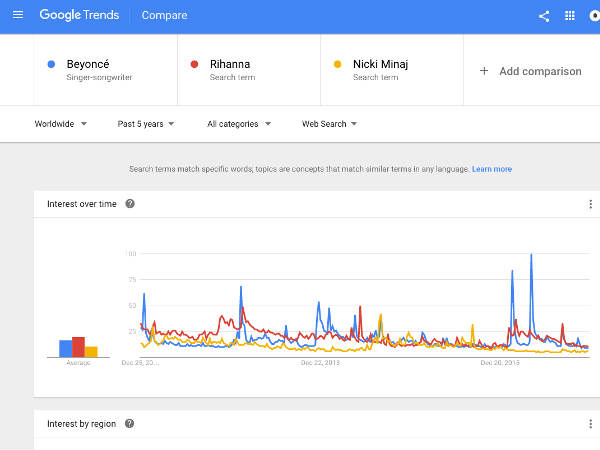600x450 pixels.
Task: Open help for Interest by region
Action: point(130,424)
